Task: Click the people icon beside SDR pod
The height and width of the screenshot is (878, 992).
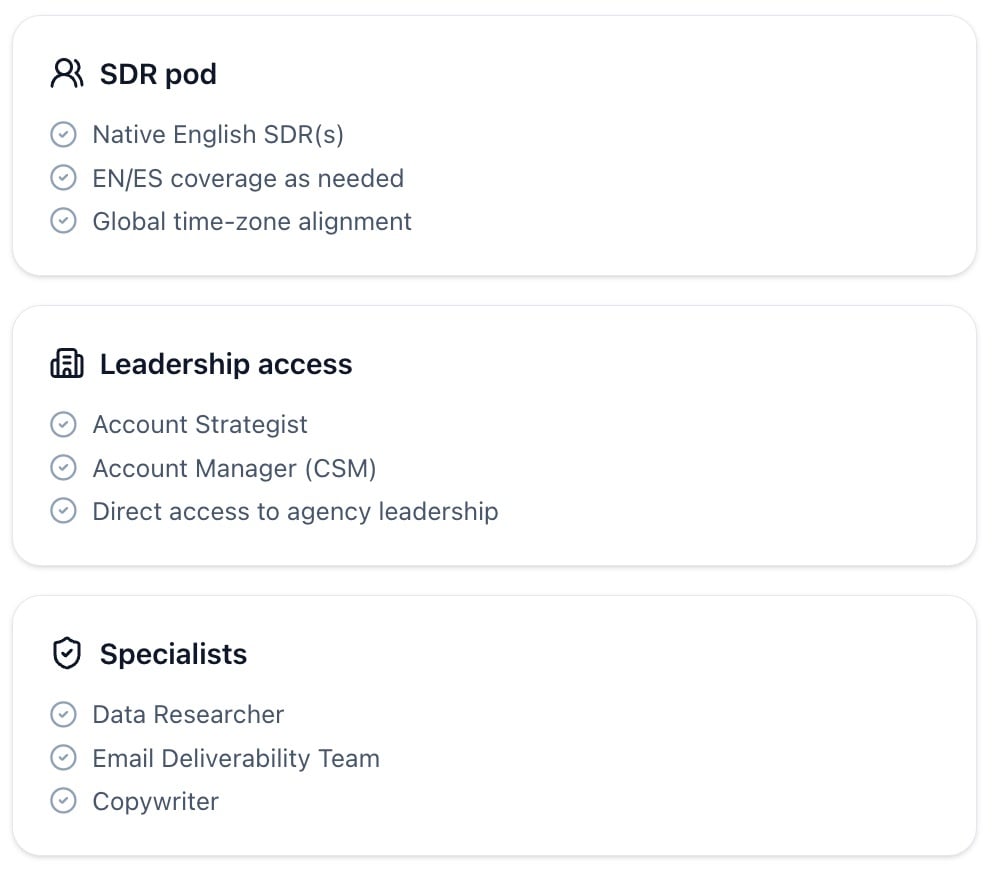Action: (67, 74)
